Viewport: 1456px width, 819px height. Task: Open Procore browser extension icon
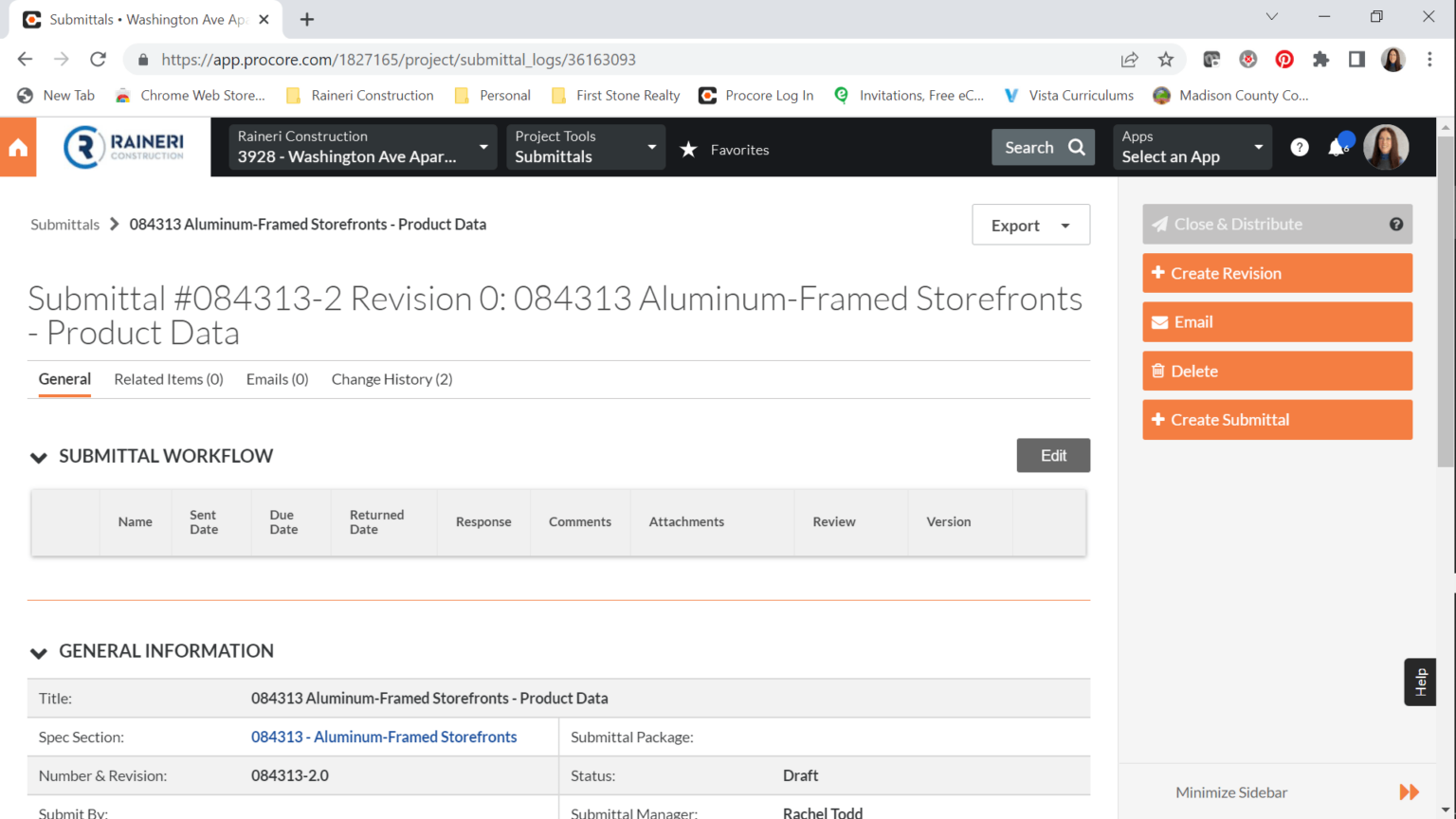pos(1211,60)
